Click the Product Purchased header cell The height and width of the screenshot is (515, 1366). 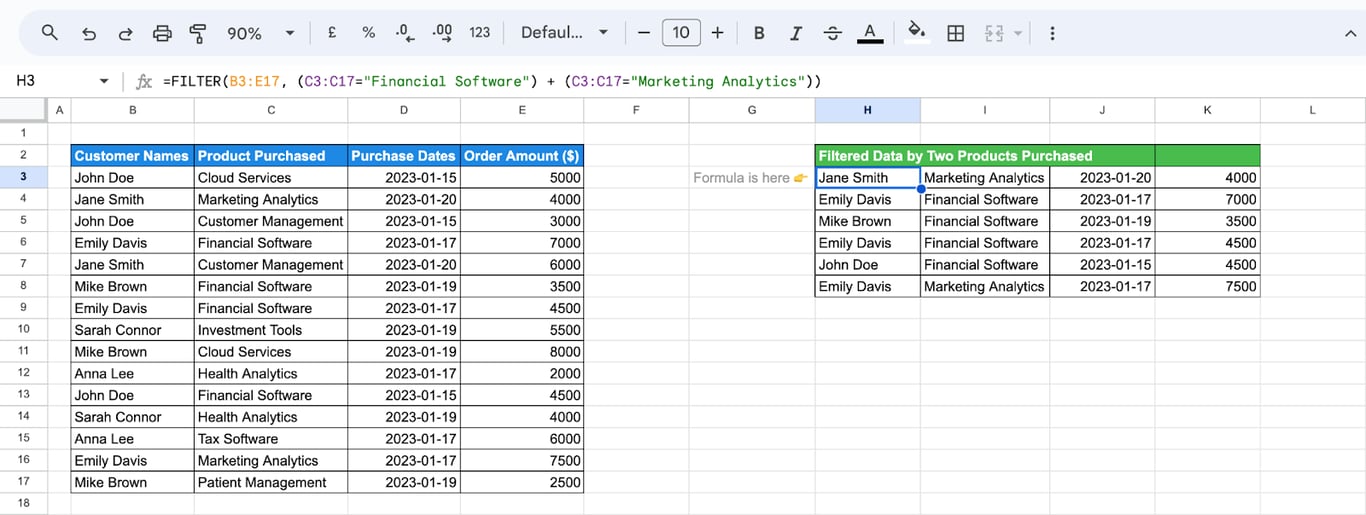[271, 155]
